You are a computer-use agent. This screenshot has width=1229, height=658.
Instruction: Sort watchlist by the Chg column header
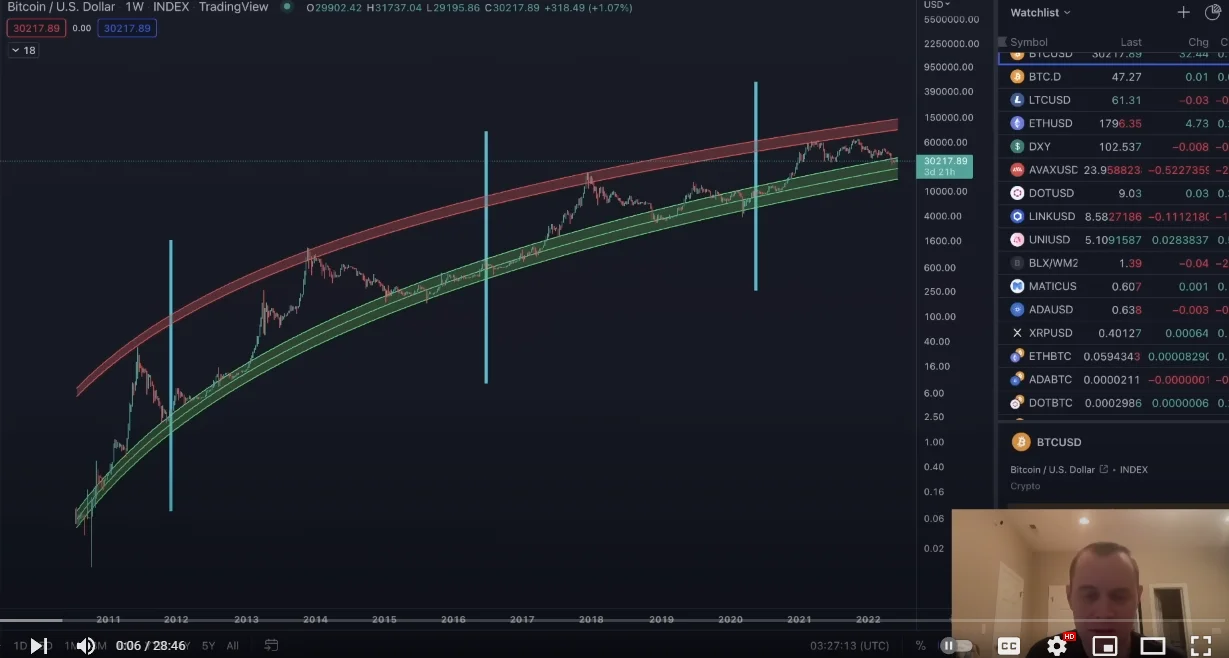coord(1198,42)
